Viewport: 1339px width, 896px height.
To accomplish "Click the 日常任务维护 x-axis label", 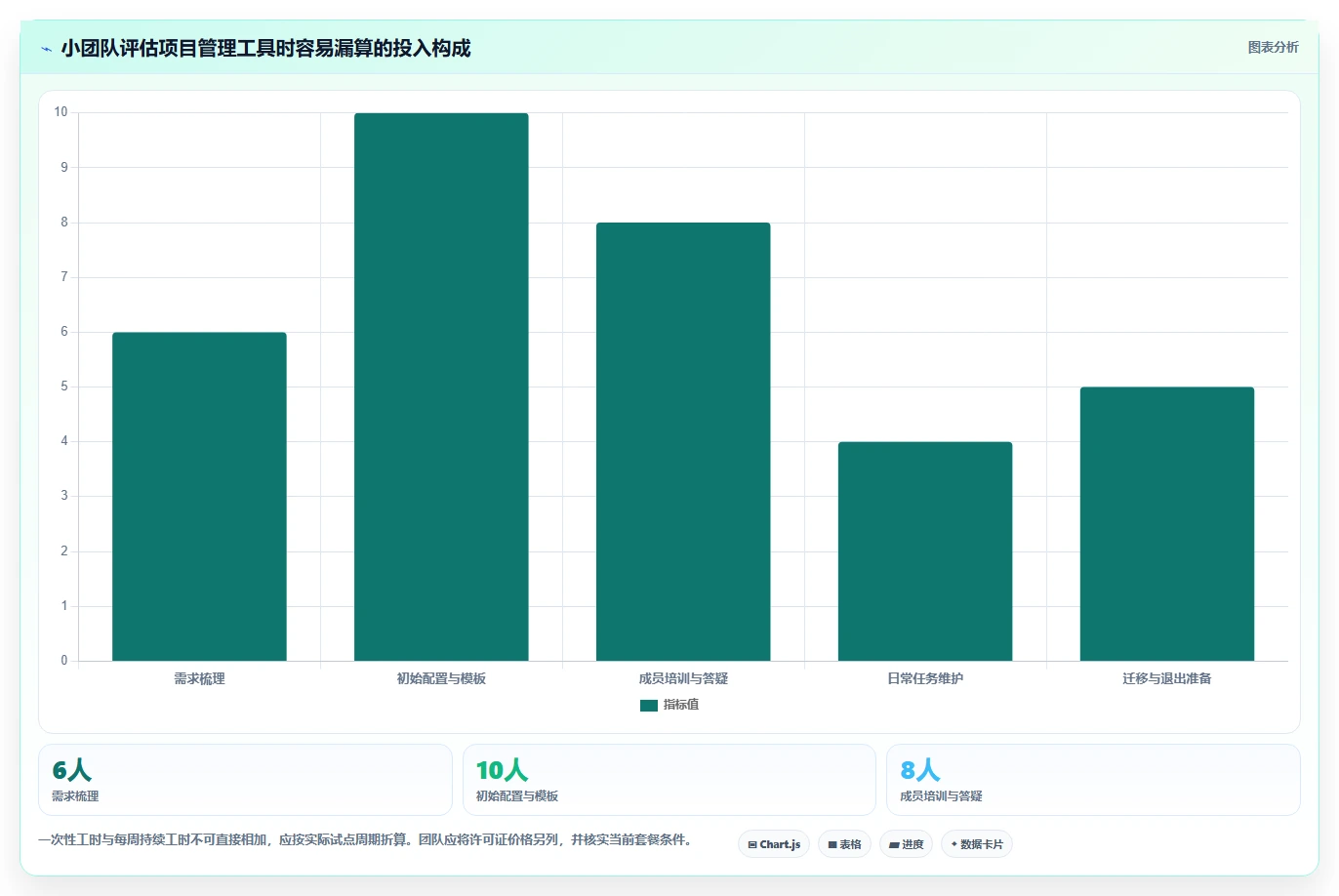I will click(925, 678).
